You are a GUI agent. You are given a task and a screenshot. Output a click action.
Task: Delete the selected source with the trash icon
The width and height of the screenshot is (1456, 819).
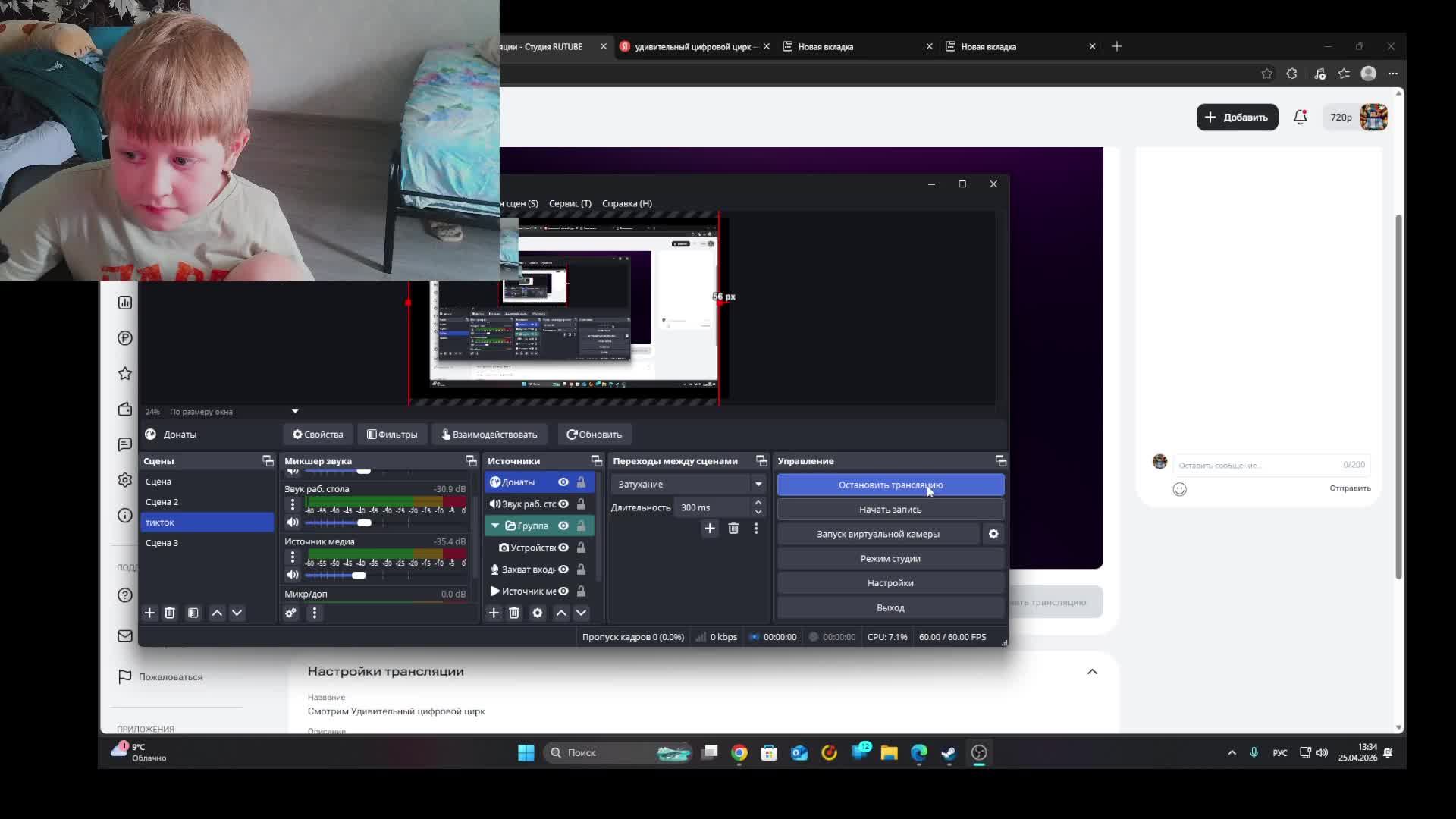514,613
